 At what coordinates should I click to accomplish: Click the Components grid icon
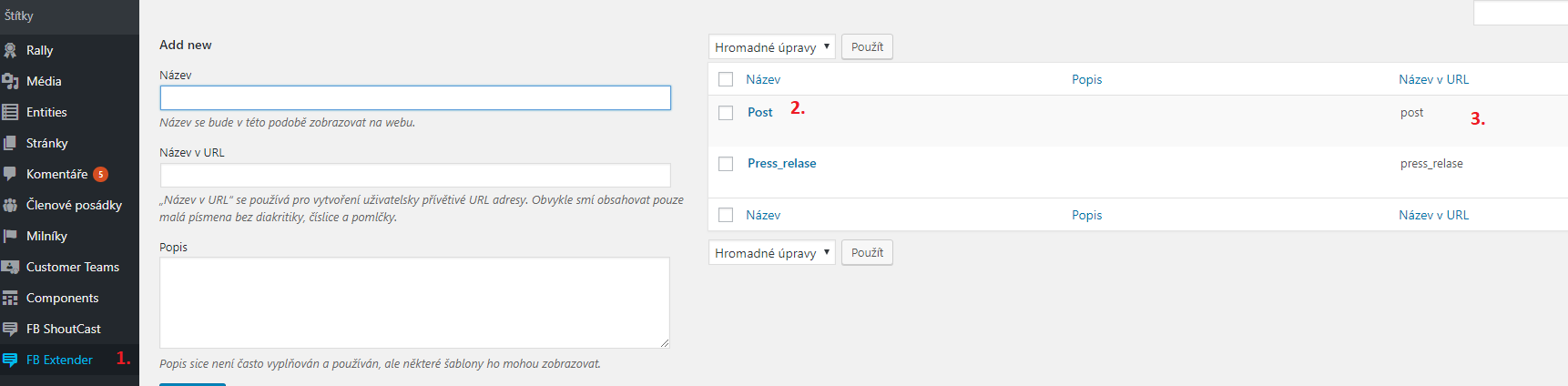(x=10, y=299)
